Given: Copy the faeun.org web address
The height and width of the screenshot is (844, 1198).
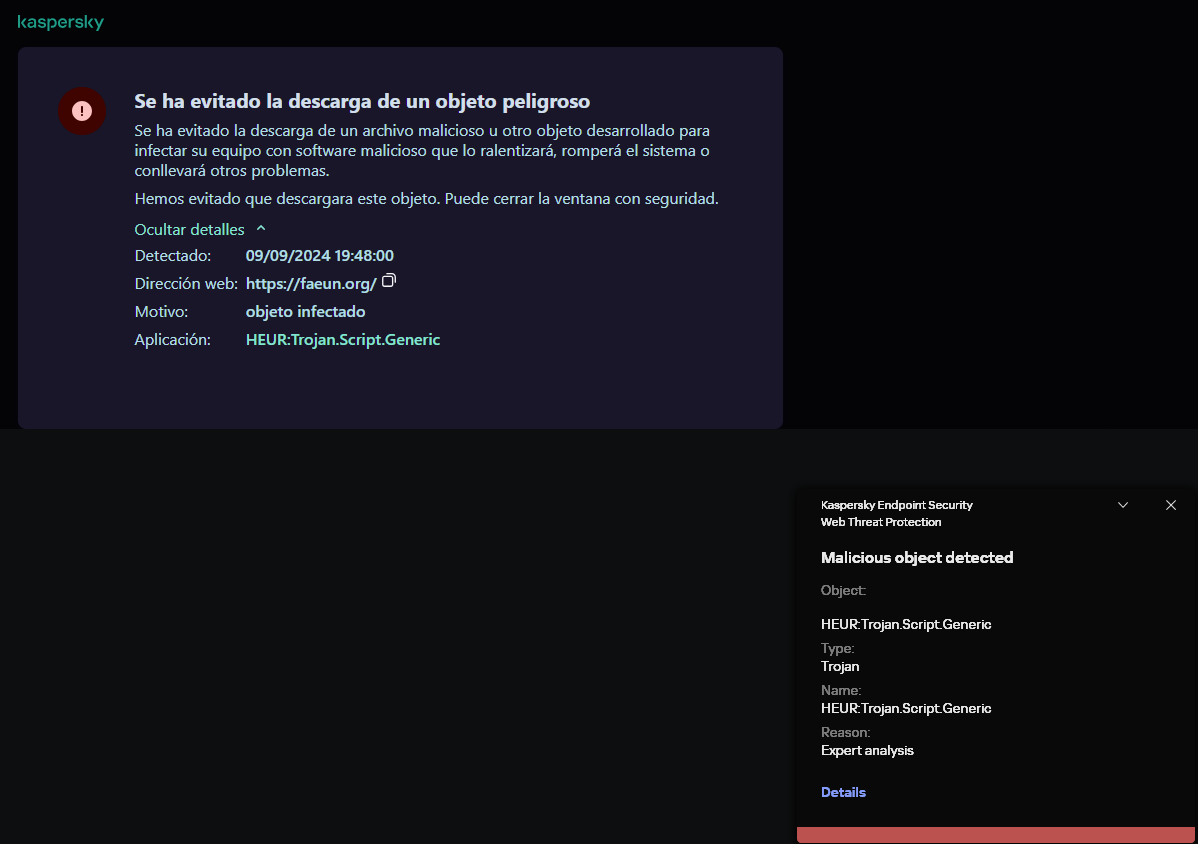Looking at the screenshot, I should point(389,280).
